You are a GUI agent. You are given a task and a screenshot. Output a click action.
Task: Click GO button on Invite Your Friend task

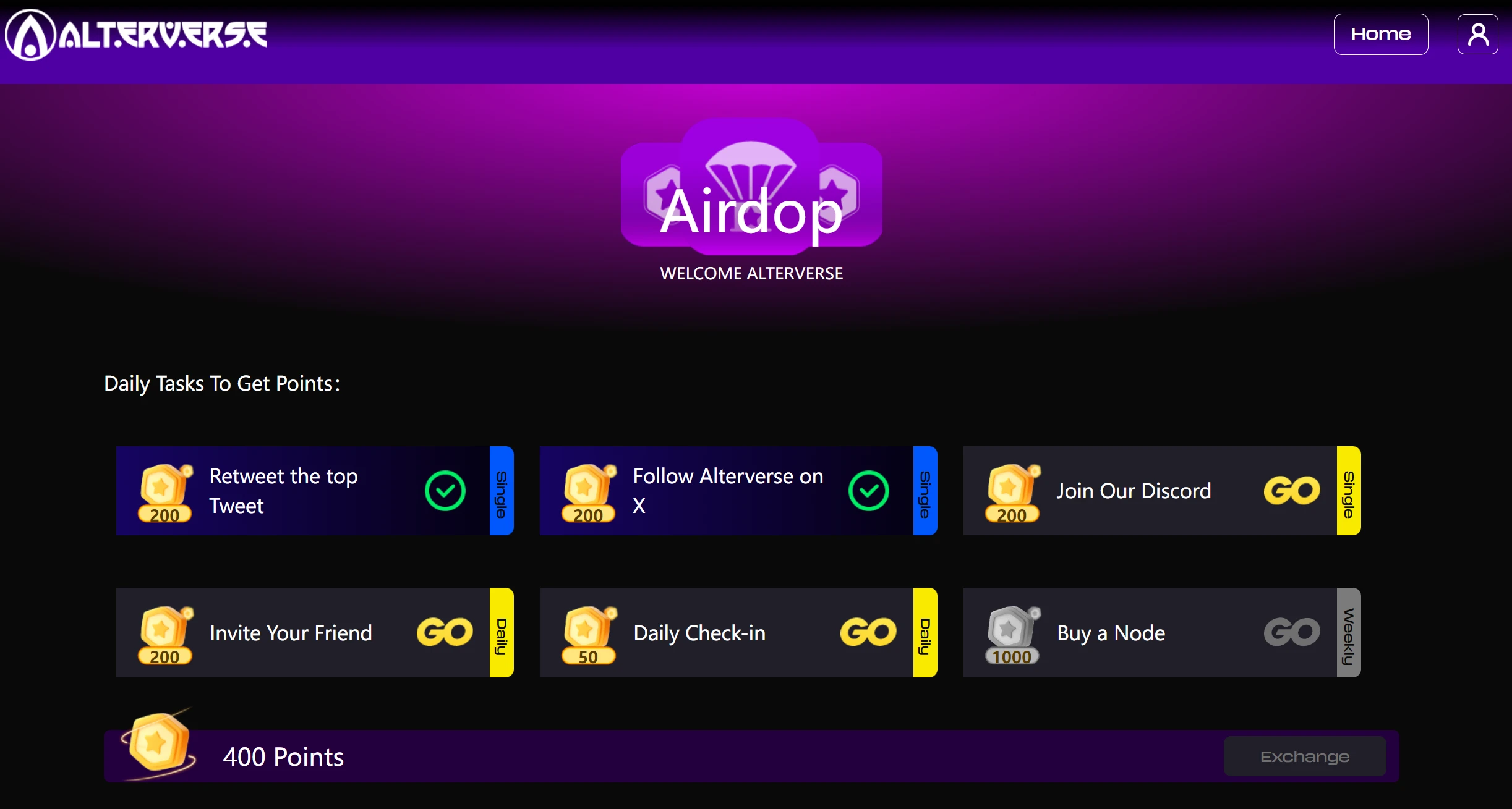pos(443,631)
